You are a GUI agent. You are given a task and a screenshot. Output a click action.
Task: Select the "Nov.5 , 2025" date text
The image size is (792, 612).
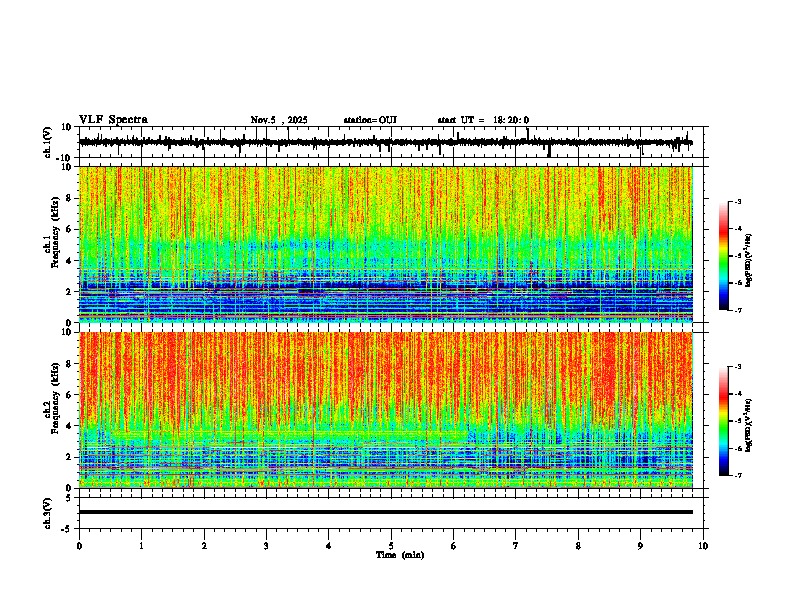click(x=279, y=120)
